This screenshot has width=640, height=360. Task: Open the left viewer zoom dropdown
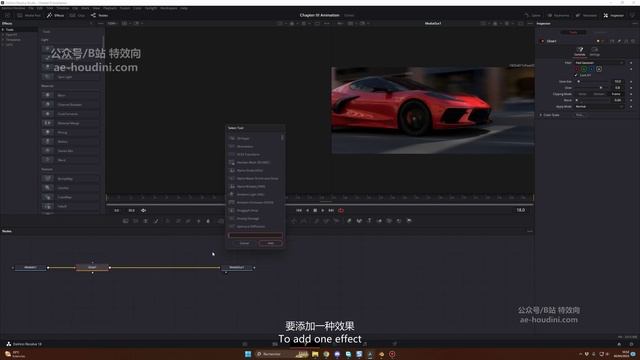click(x=112, y=23)
